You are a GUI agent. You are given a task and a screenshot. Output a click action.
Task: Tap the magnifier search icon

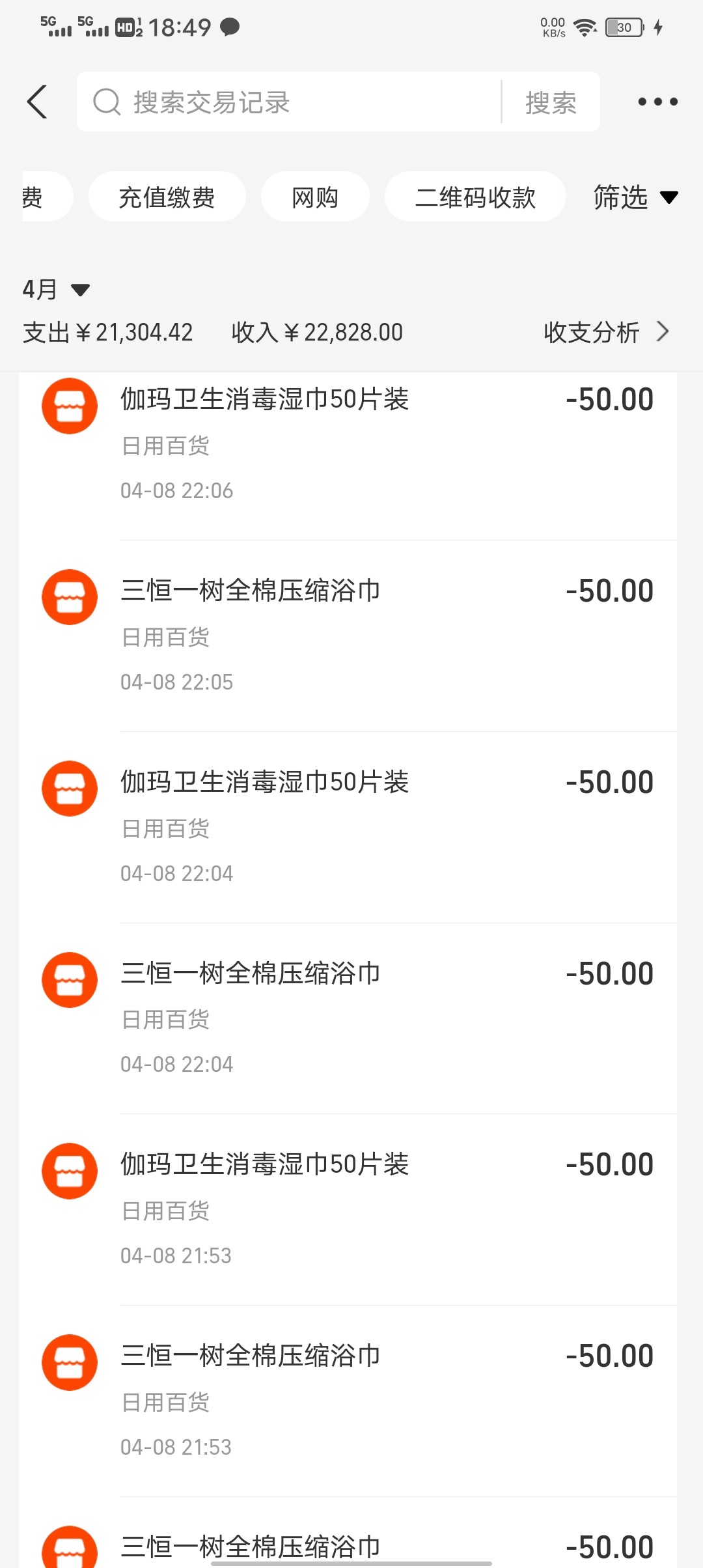[x=107, y=102]
